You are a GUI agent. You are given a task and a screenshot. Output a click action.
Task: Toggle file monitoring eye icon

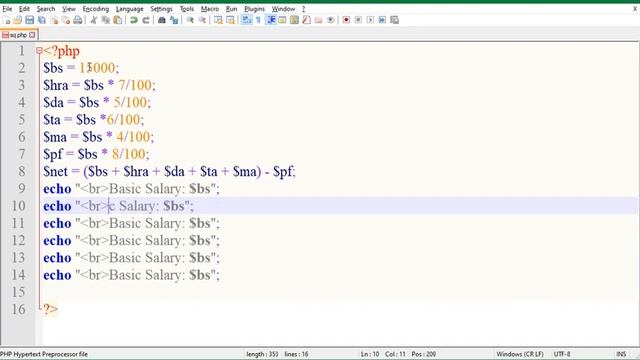pos(331,20)
